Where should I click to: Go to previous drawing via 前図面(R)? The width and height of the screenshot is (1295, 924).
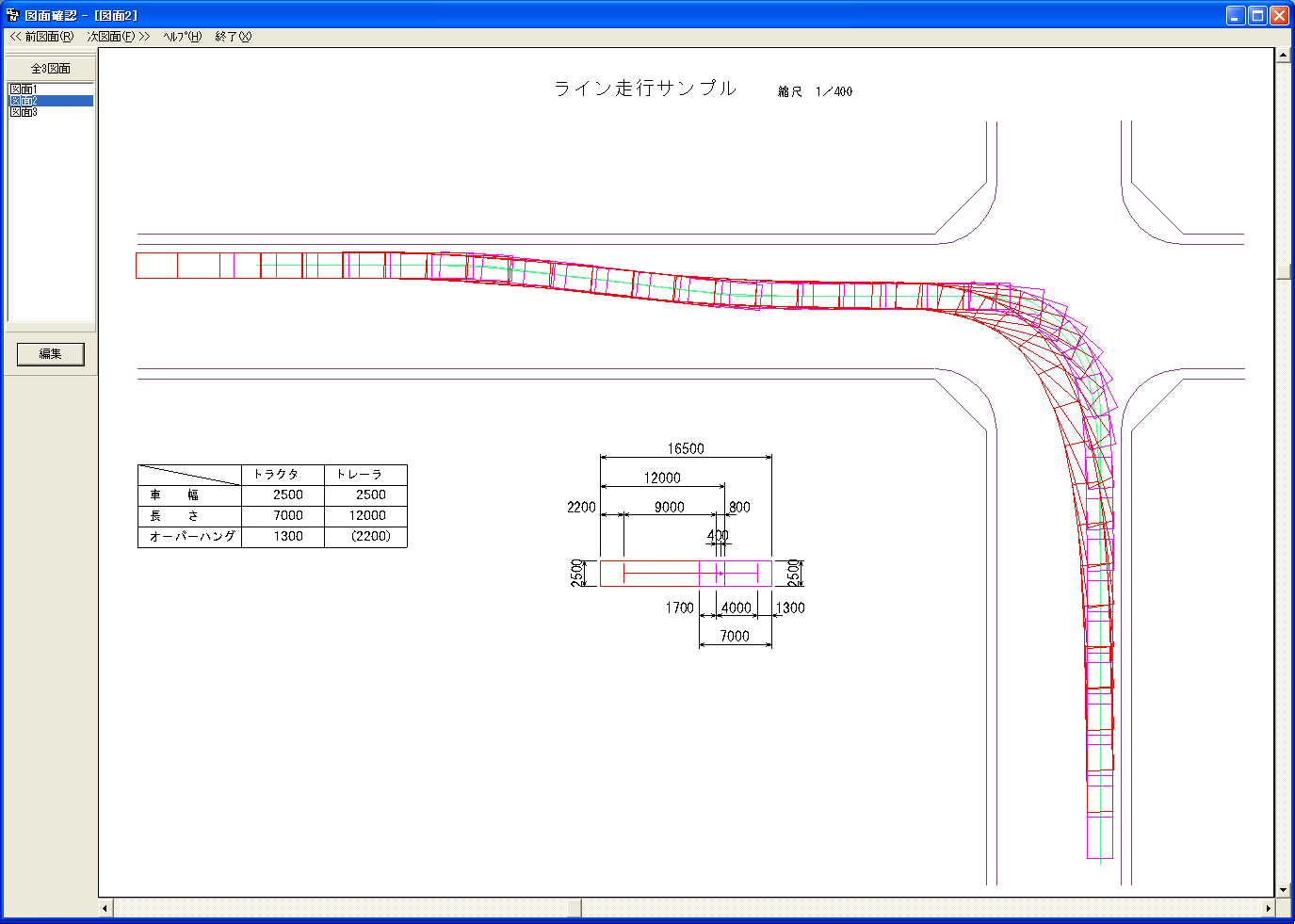tap(42, 37)
